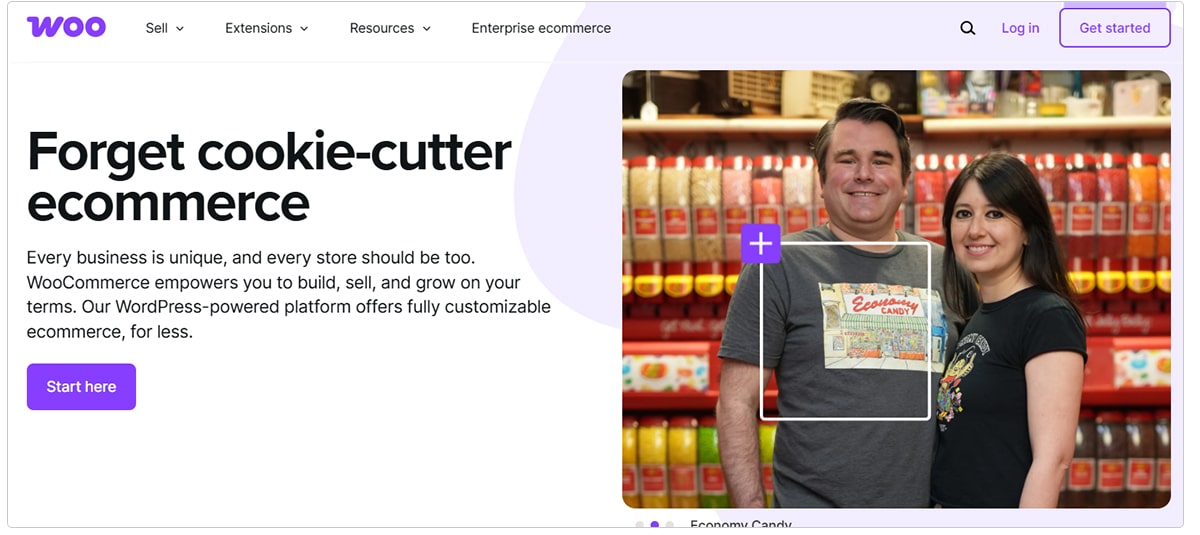
Task: Expand the Extensions dropdown chevron
Action: [304, 29]
